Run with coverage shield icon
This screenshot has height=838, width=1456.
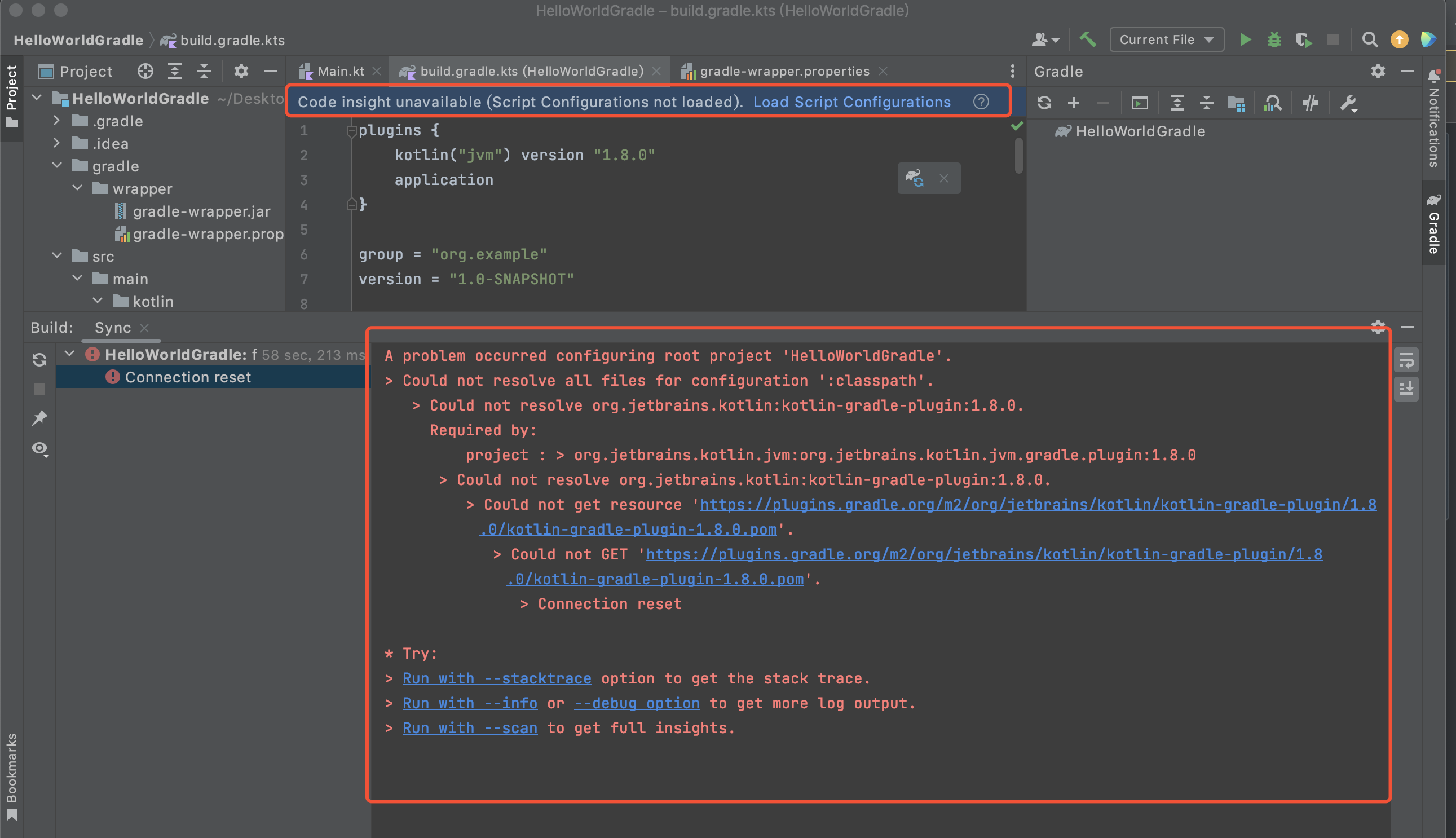pyautogui.click(x=1303, y=39)
